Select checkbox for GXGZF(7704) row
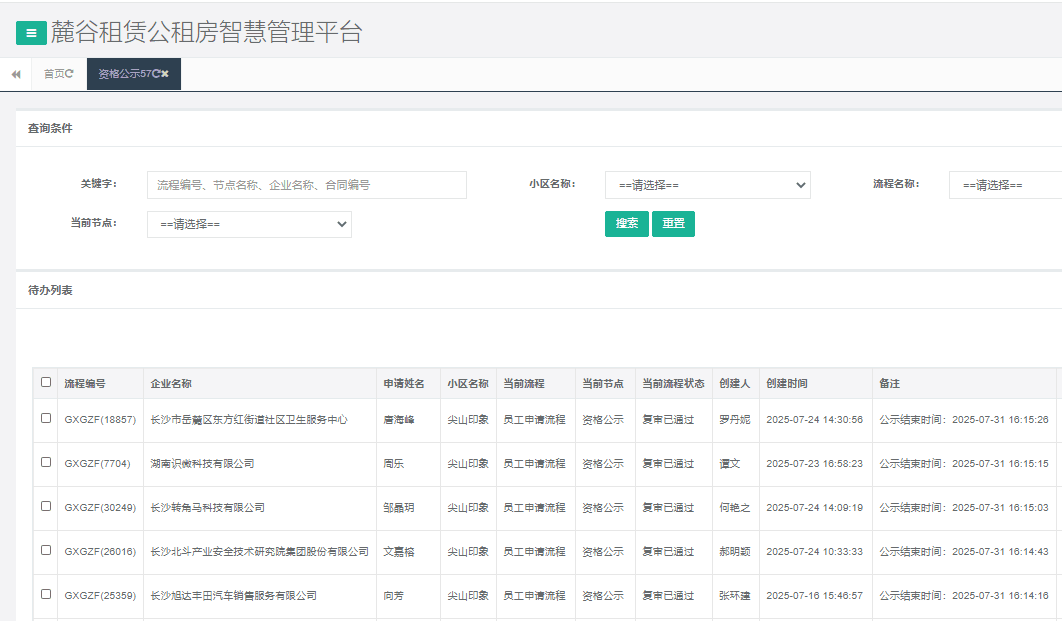Image resolution: width=1062 pixels, height=621 pixels. click(46, 462)
